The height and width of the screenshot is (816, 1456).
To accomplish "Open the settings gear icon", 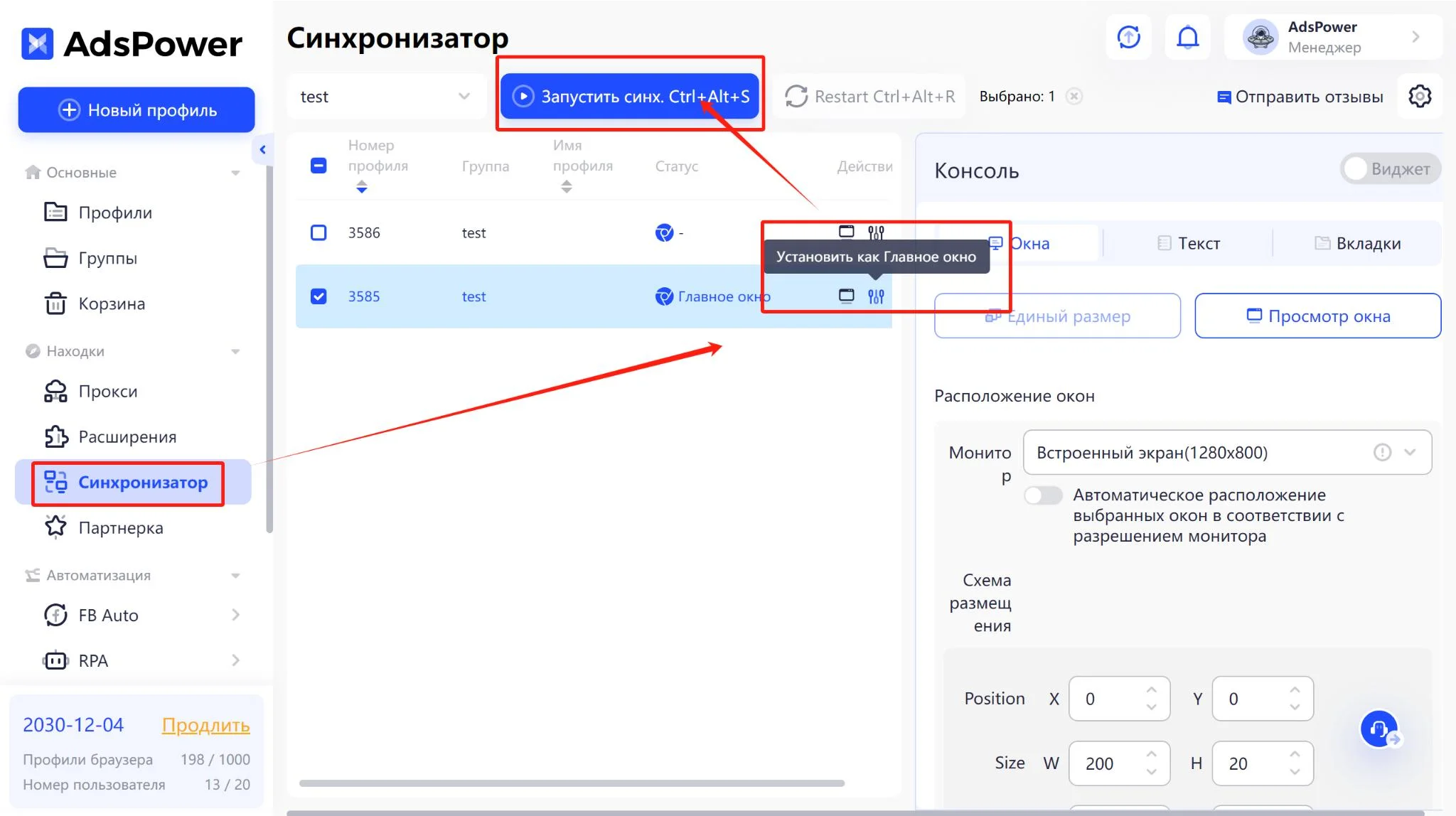I will point(1420,96).
